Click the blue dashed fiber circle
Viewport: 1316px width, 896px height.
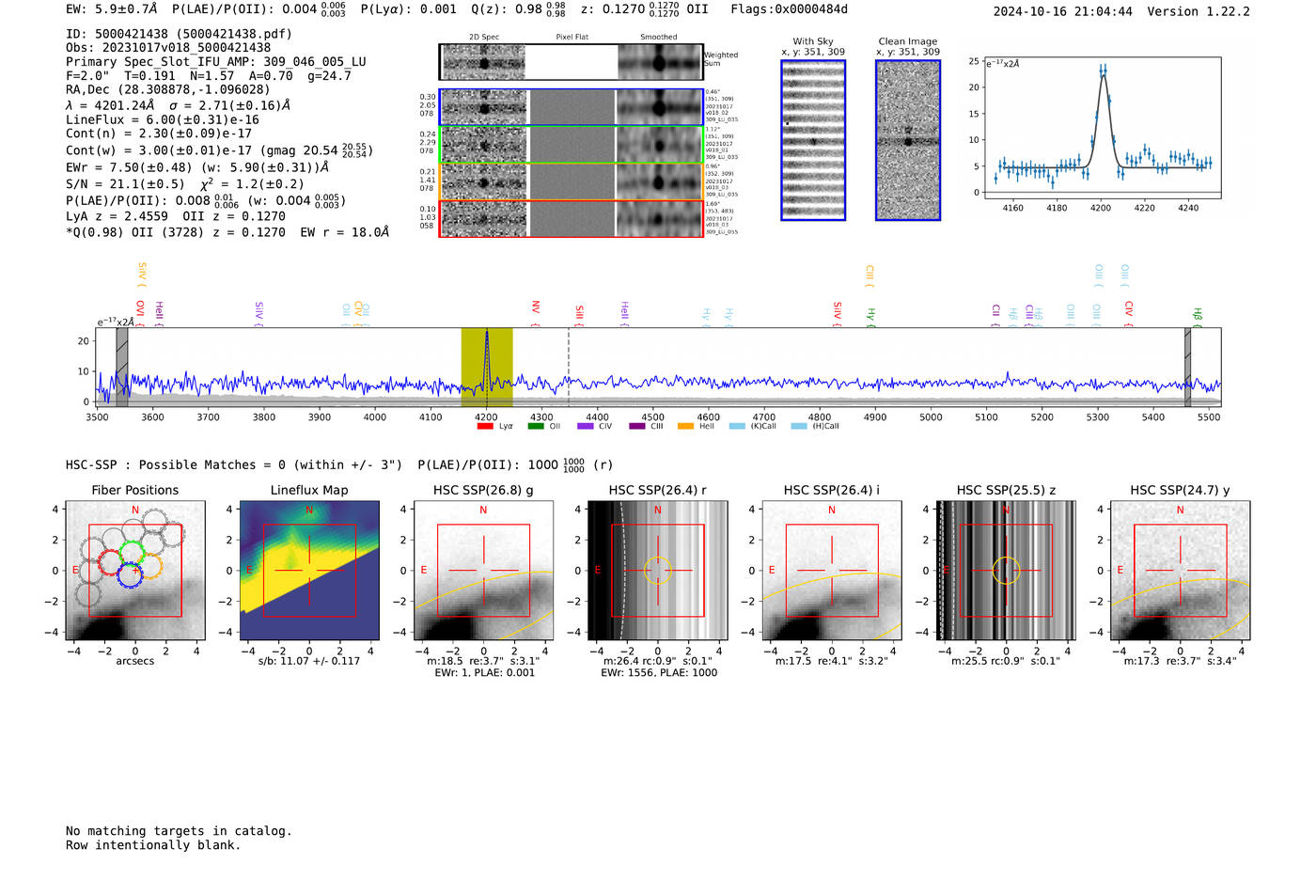[130, 575]
